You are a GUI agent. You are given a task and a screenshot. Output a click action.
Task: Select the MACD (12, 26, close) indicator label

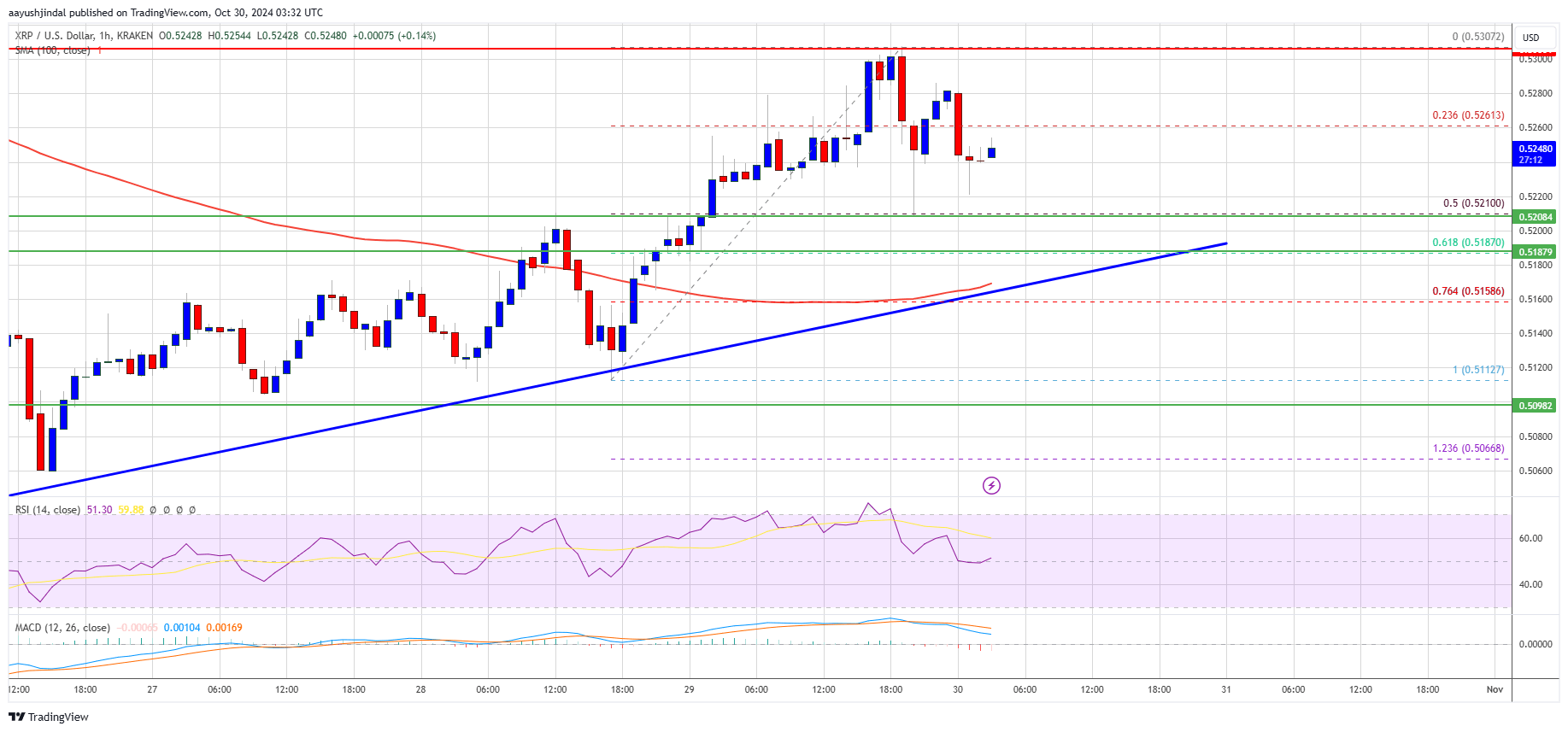pyautogui.click(x=62, y=628)
